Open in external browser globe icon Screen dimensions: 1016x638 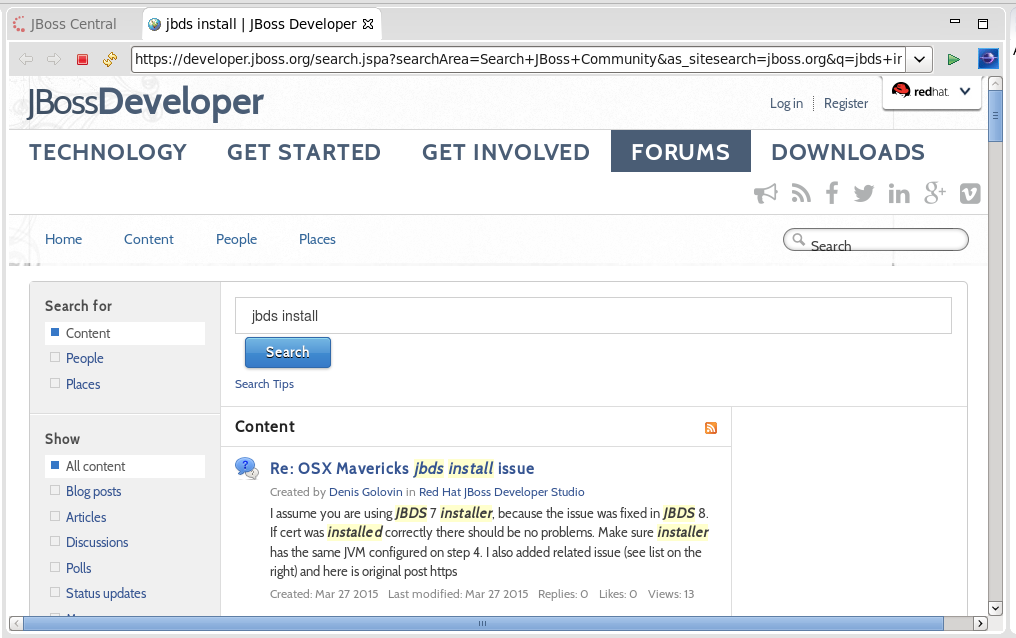pos(988,59)
